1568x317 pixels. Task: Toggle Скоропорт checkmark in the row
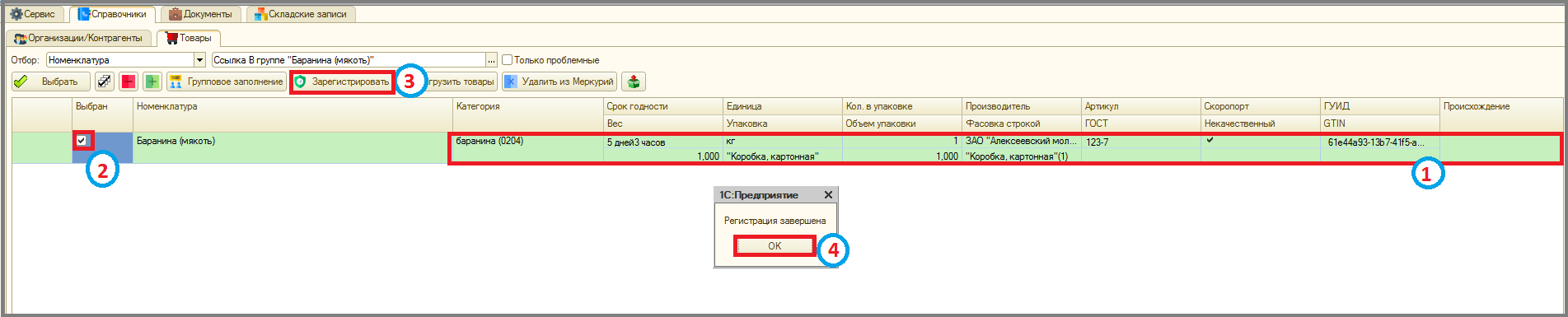[1210, 141]
